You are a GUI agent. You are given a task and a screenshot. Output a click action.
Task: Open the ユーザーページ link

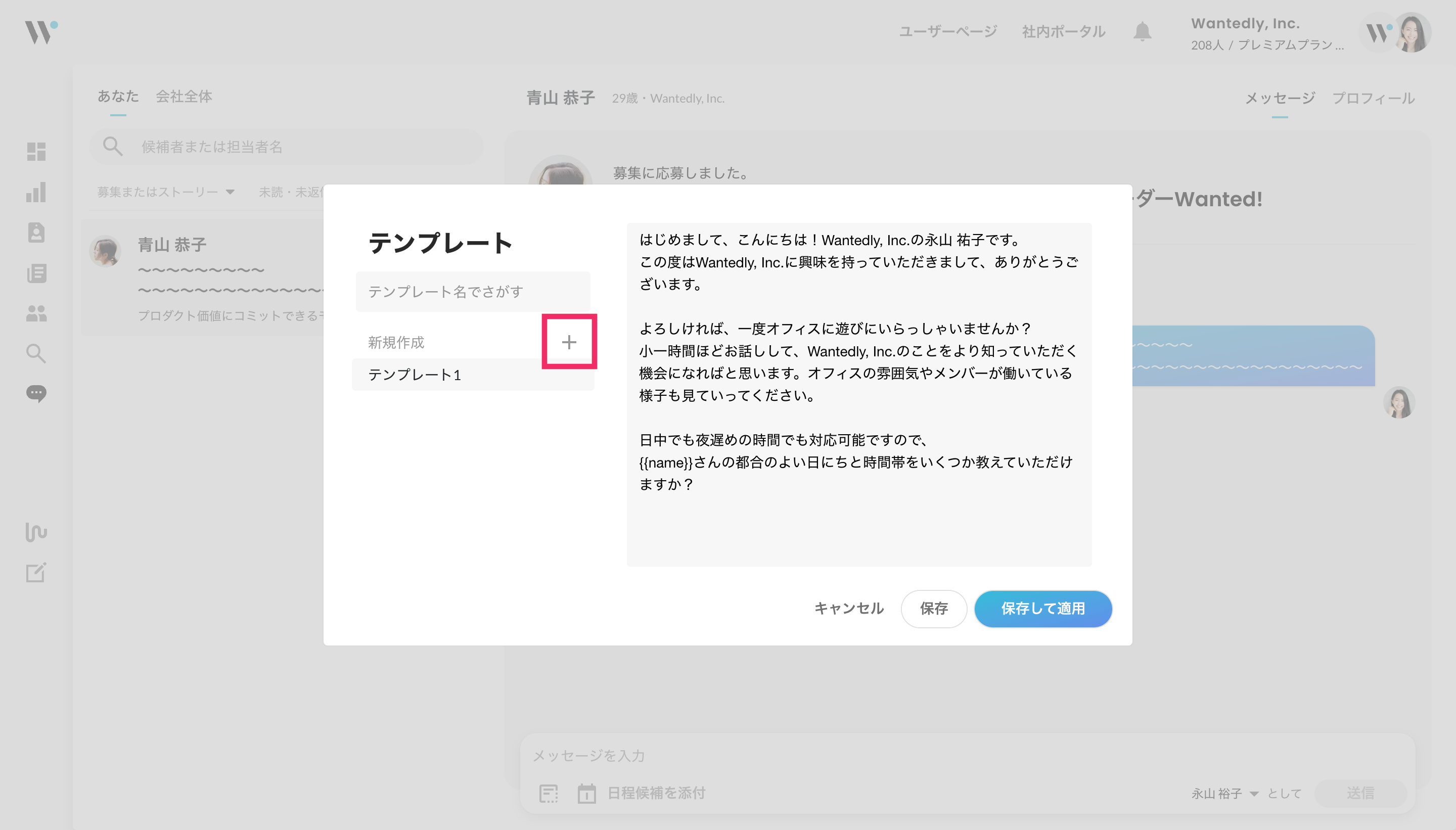[x=947, y=31]
